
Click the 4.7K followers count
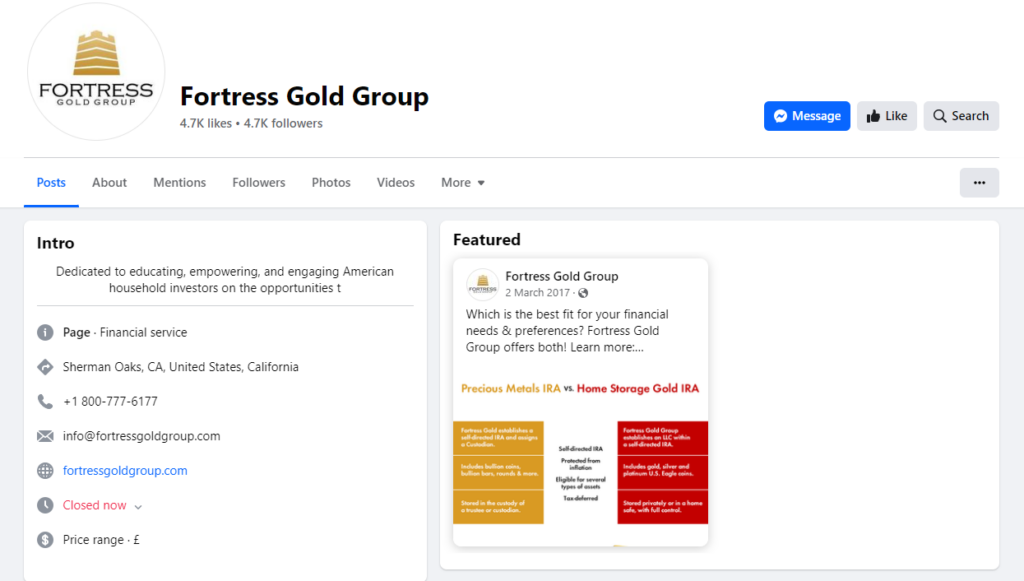pos(283,123)
